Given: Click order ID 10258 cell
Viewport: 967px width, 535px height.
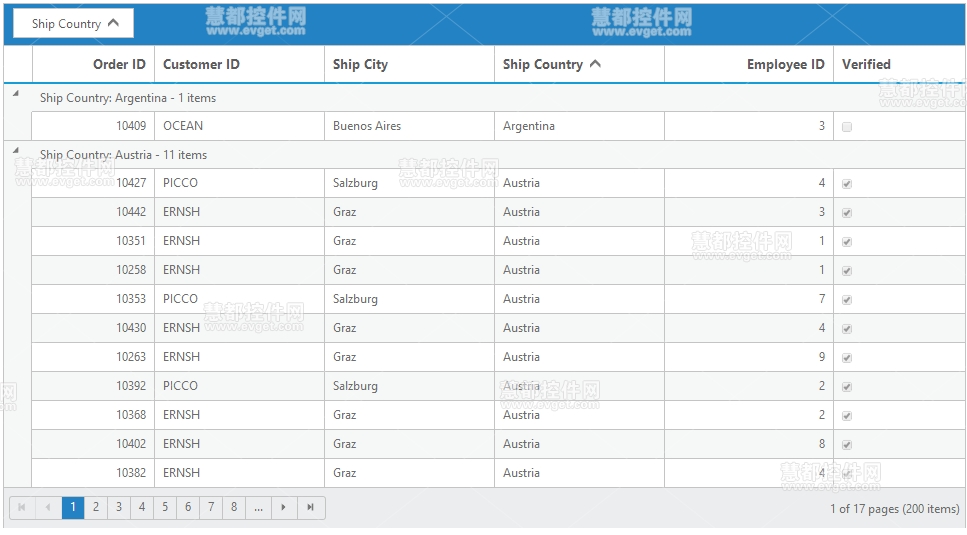Looking at the screenshot, I should pyautogui.click(x=93, y=270).
